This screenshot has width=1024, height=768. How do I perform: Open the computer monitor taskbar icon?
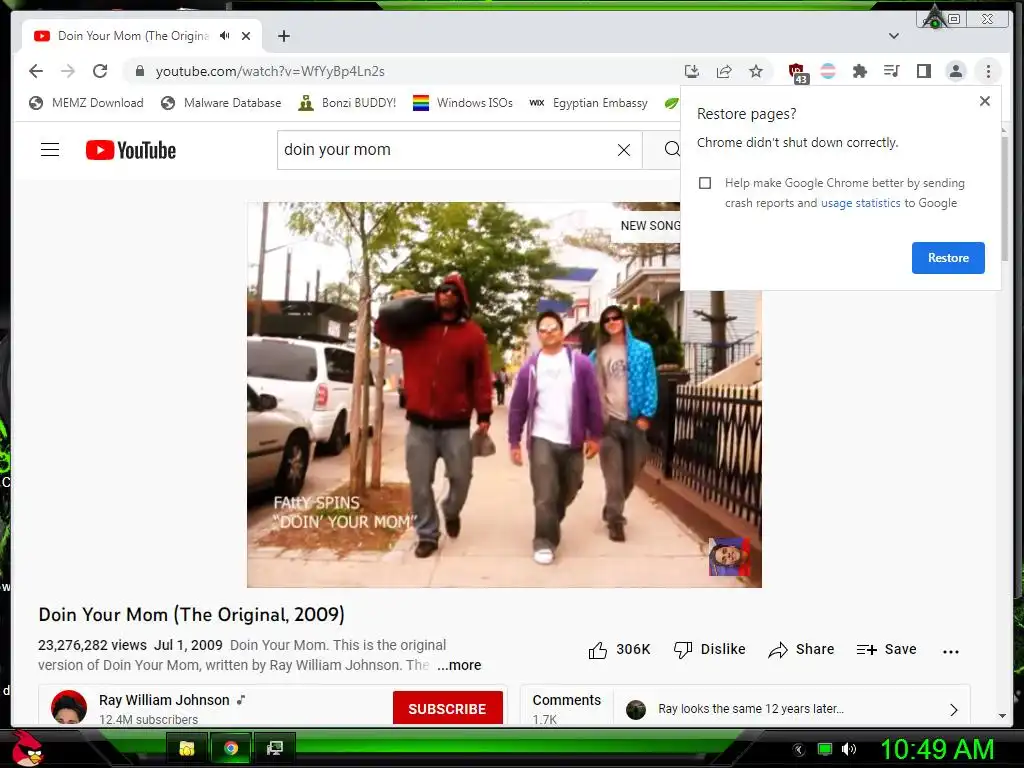tap(274, 748)
